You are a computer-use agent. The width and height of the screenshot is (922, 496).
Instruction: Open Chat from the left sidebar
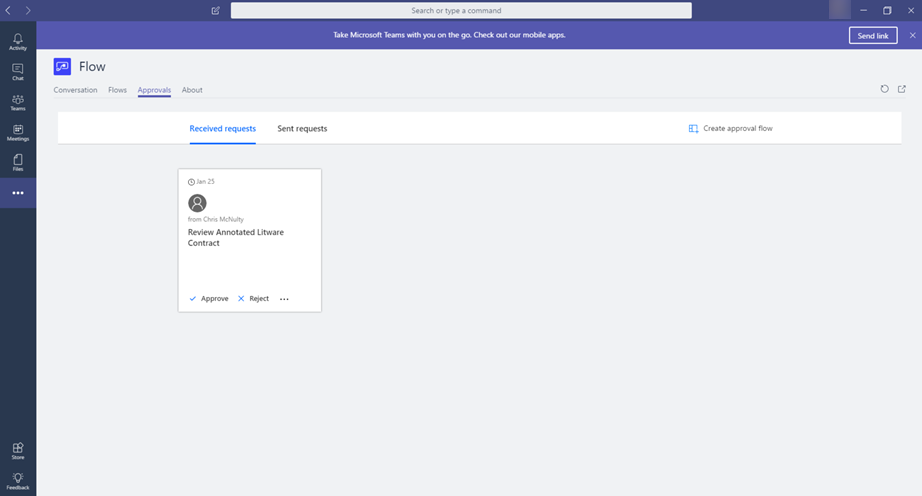[x=18, y=71]
